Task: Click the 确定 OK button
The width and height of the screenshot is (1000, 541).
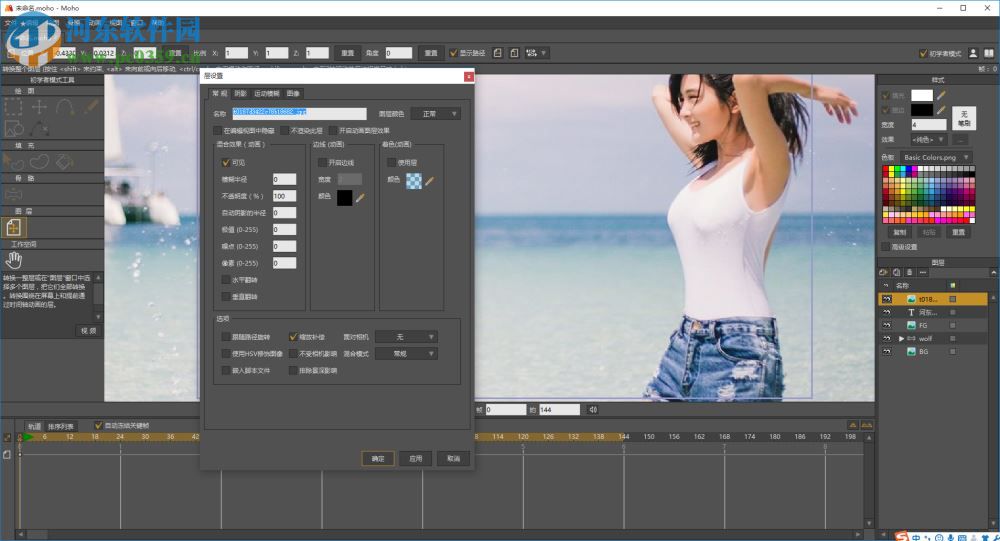Action: [x=377, y=458]
